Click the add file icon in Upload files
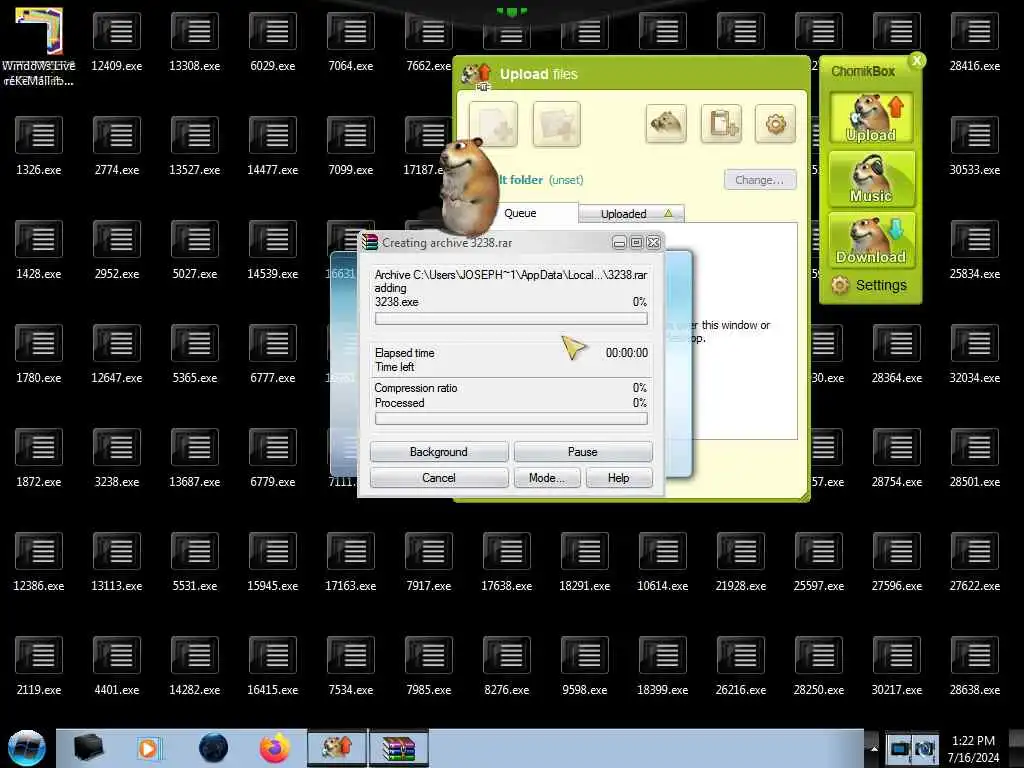This screenshot has height=768, width=1024. coord(494,123)
